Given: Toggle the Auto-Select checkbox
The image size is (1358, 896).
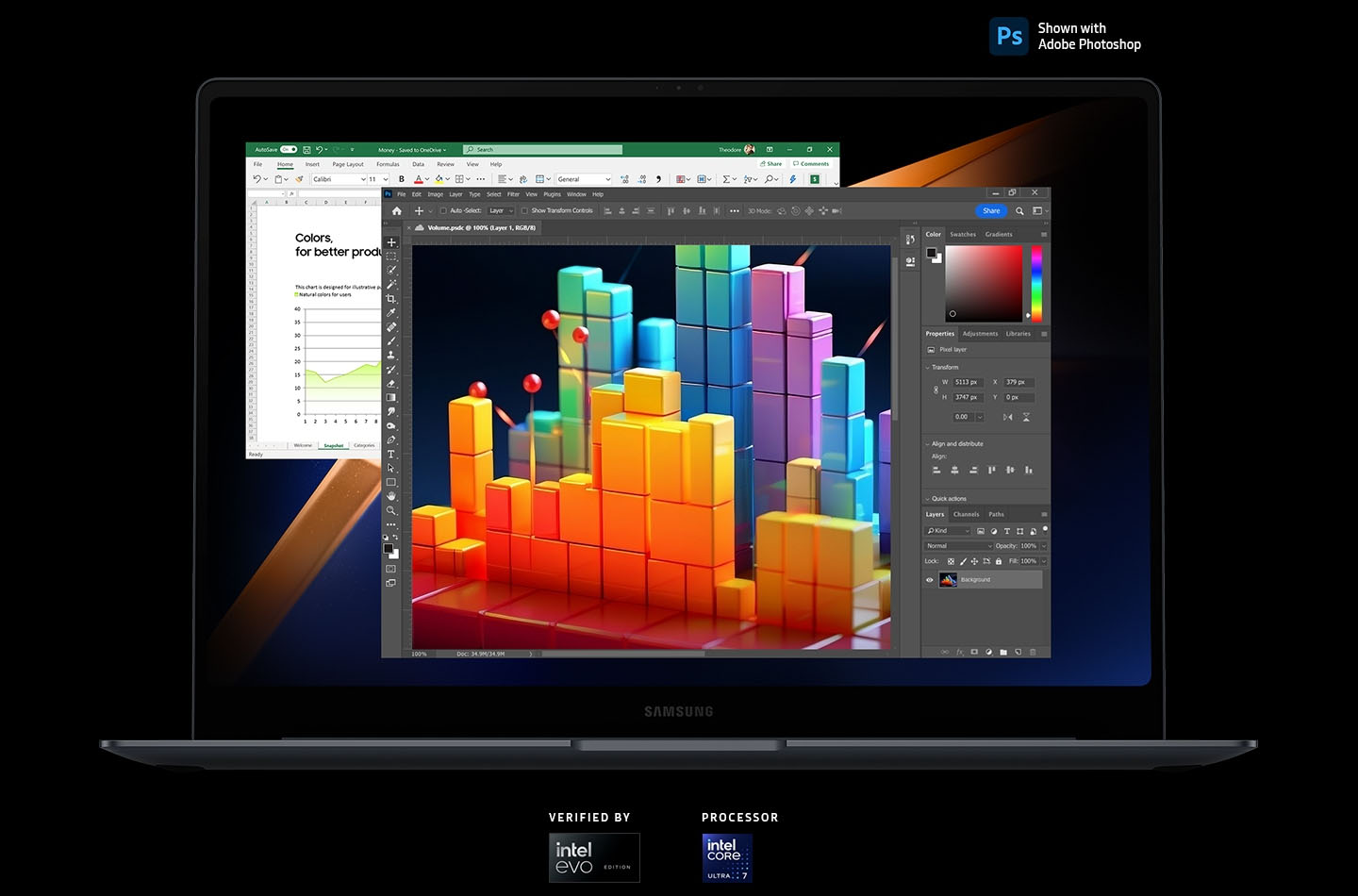Looking at the screenshot, I should pos(443,211).
